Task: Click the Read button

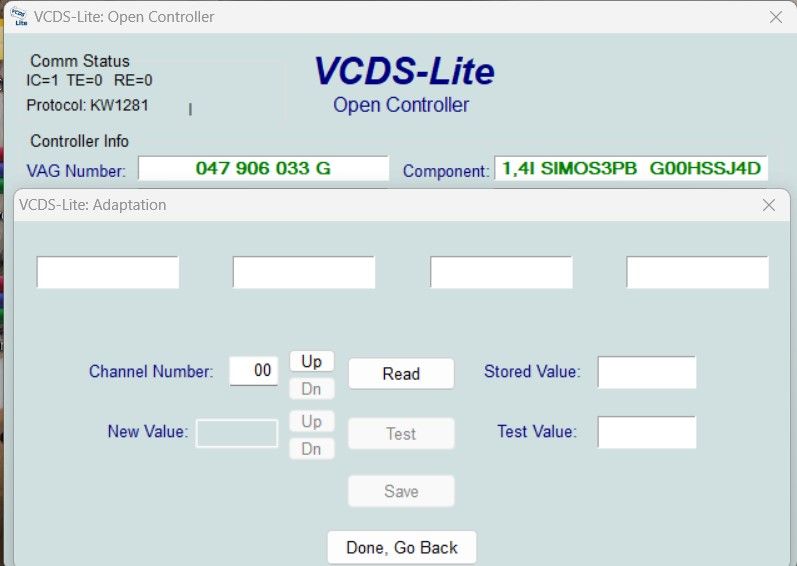Action: tap(401, 373)
